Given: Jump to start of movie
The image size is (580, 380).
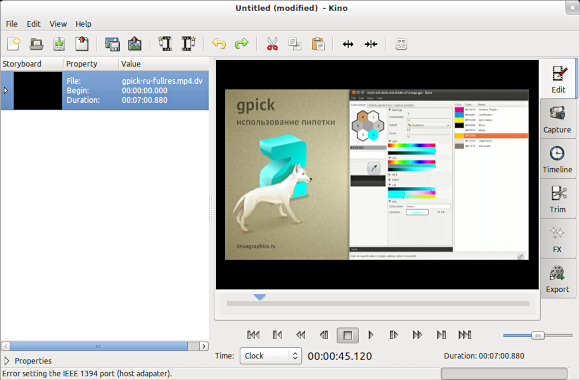Looking at the screenshot, I should click(x=253, y=335).
